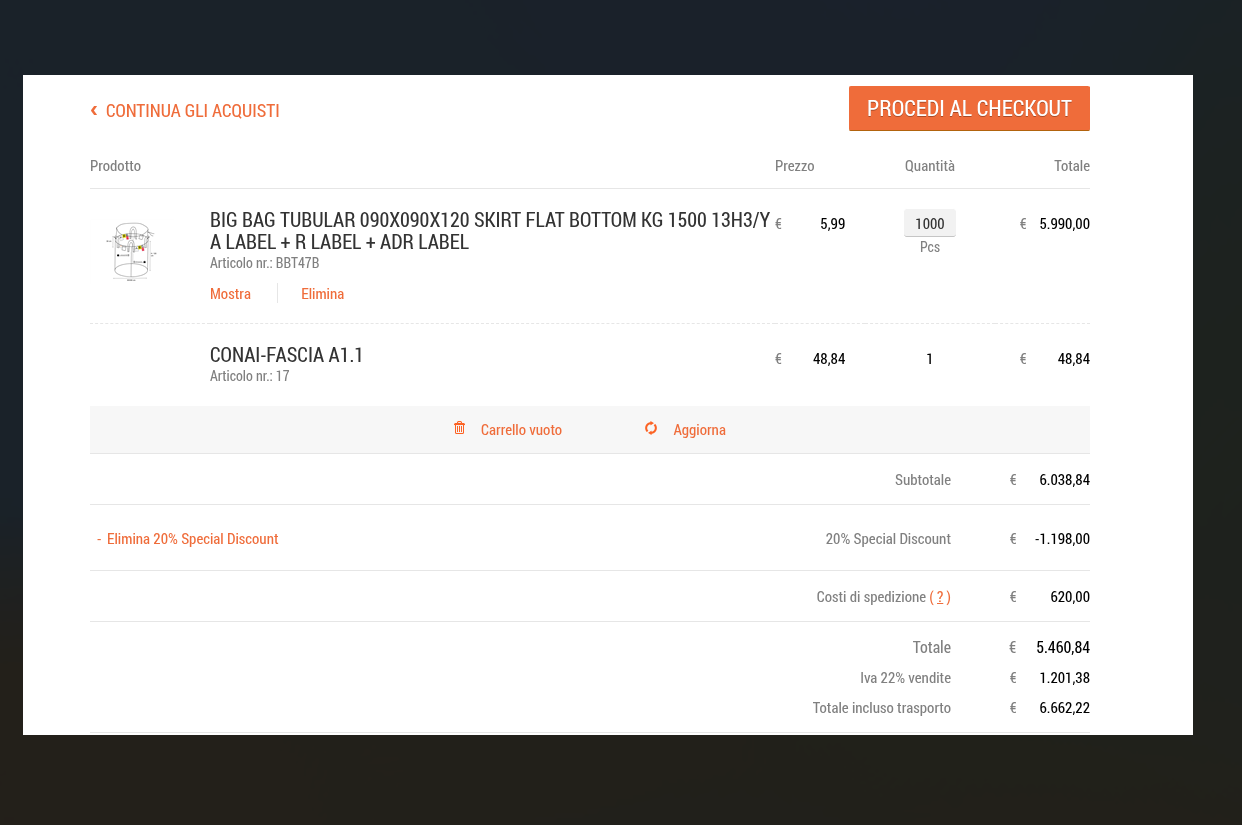Remove the Big Bag item with Elimina
The width and height of the screenshot is (1242, 825).
322,294
